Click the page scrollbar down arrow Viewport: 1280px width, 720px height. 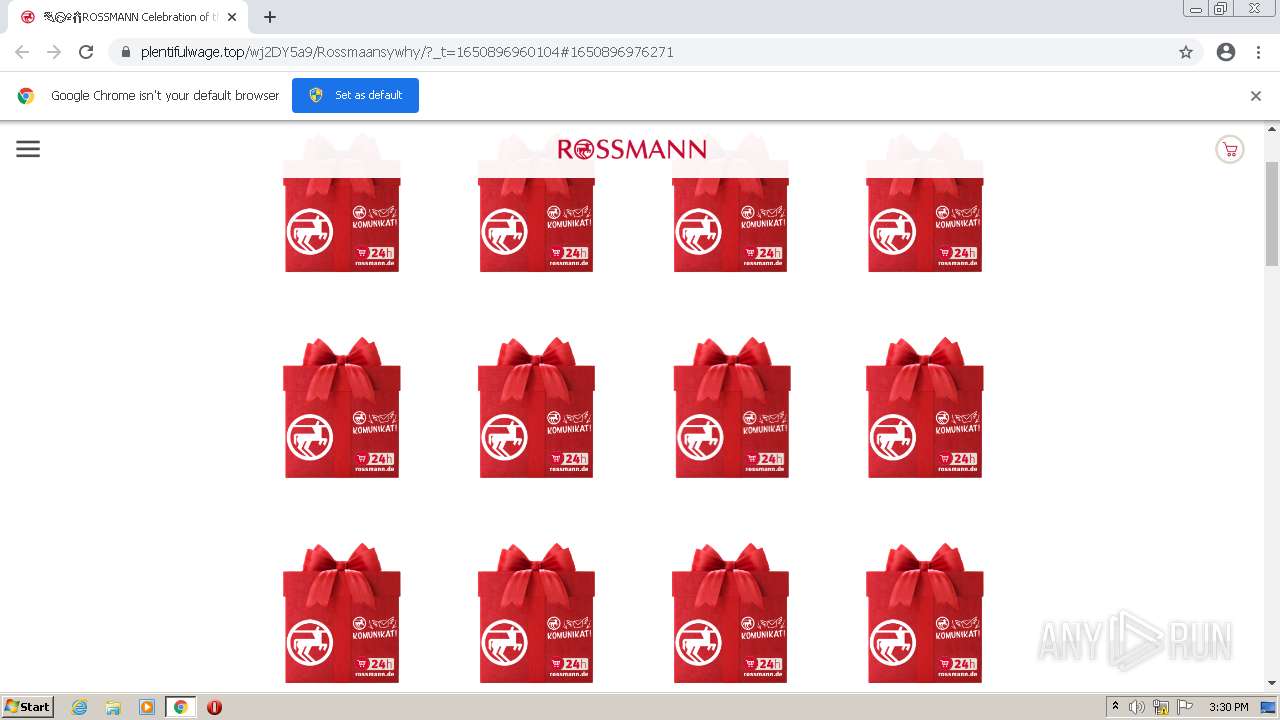tap(1272, 683)
